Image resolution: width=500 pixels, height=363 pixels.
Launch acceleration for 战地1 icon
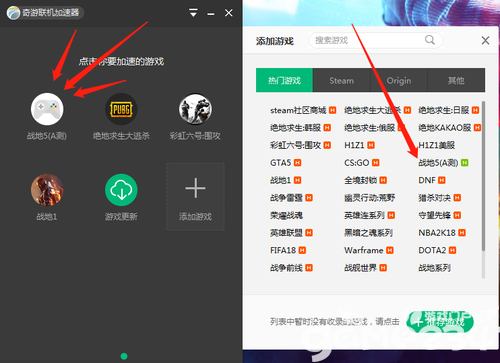coord(47,190)
